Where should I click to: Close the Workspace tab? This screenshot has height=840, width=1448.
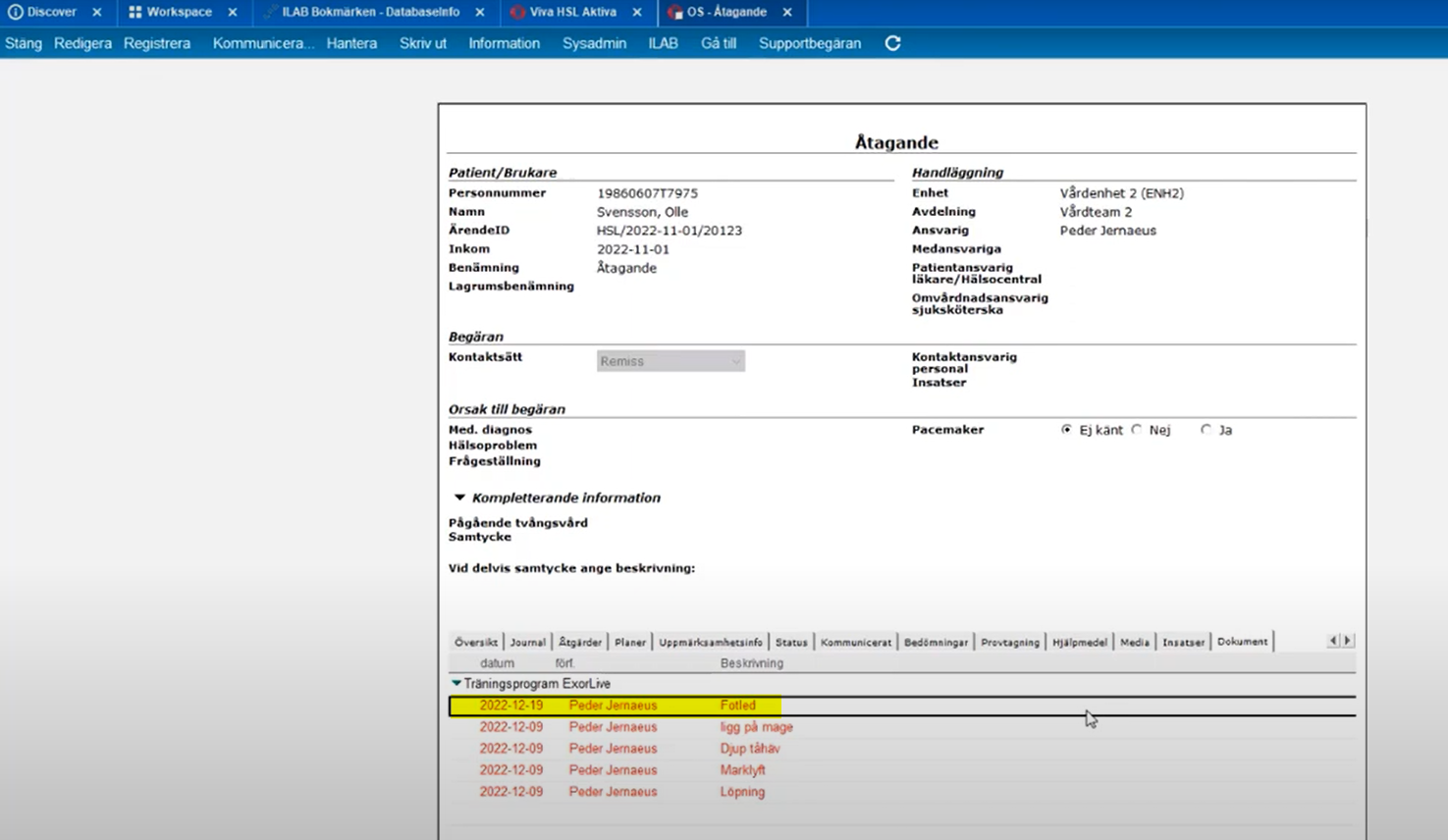coord(233,12)
